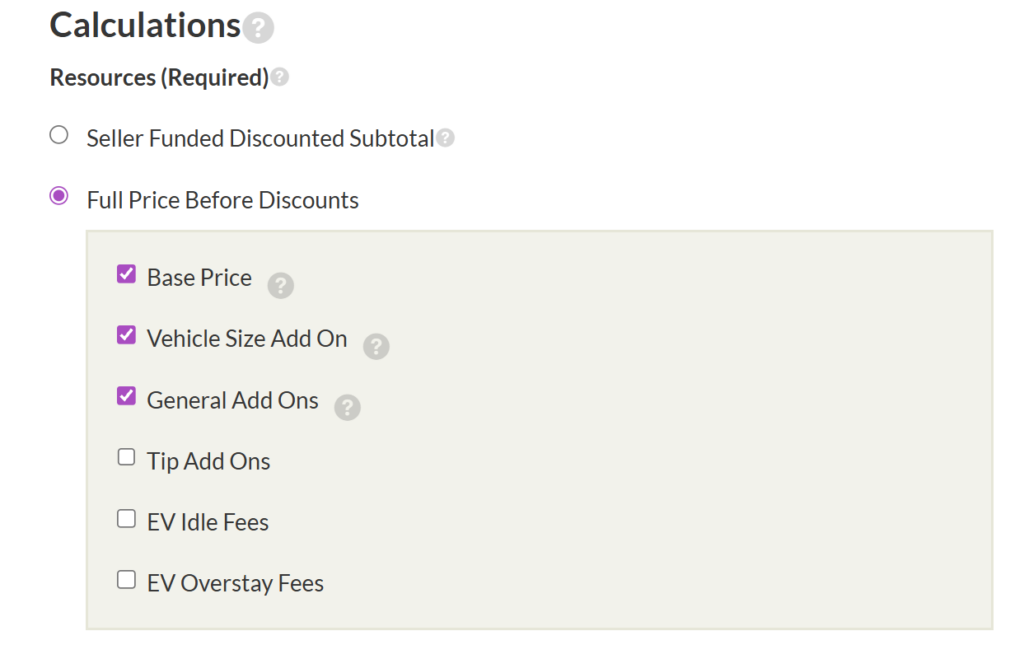Open the help icon beside Calculations heading
The height and width of the screenshot is (645, 1024).
pyautogui.click(x=258, y=28)
